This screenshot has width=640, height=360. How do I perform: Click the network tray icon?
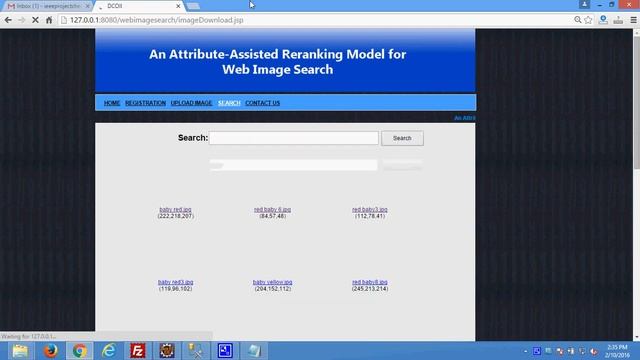(582, 351)
